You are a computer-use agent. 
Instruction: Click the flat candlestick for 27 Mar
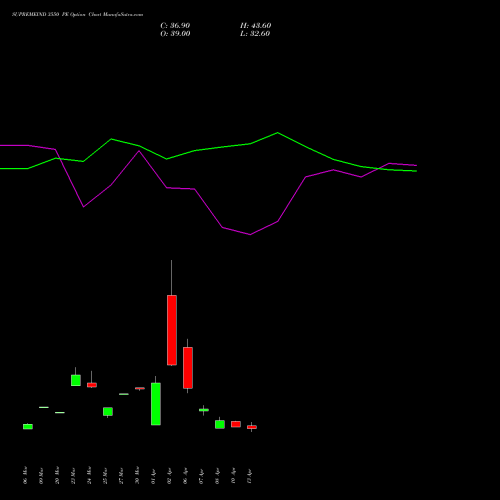pyautogui.click(x=124, y=394)
